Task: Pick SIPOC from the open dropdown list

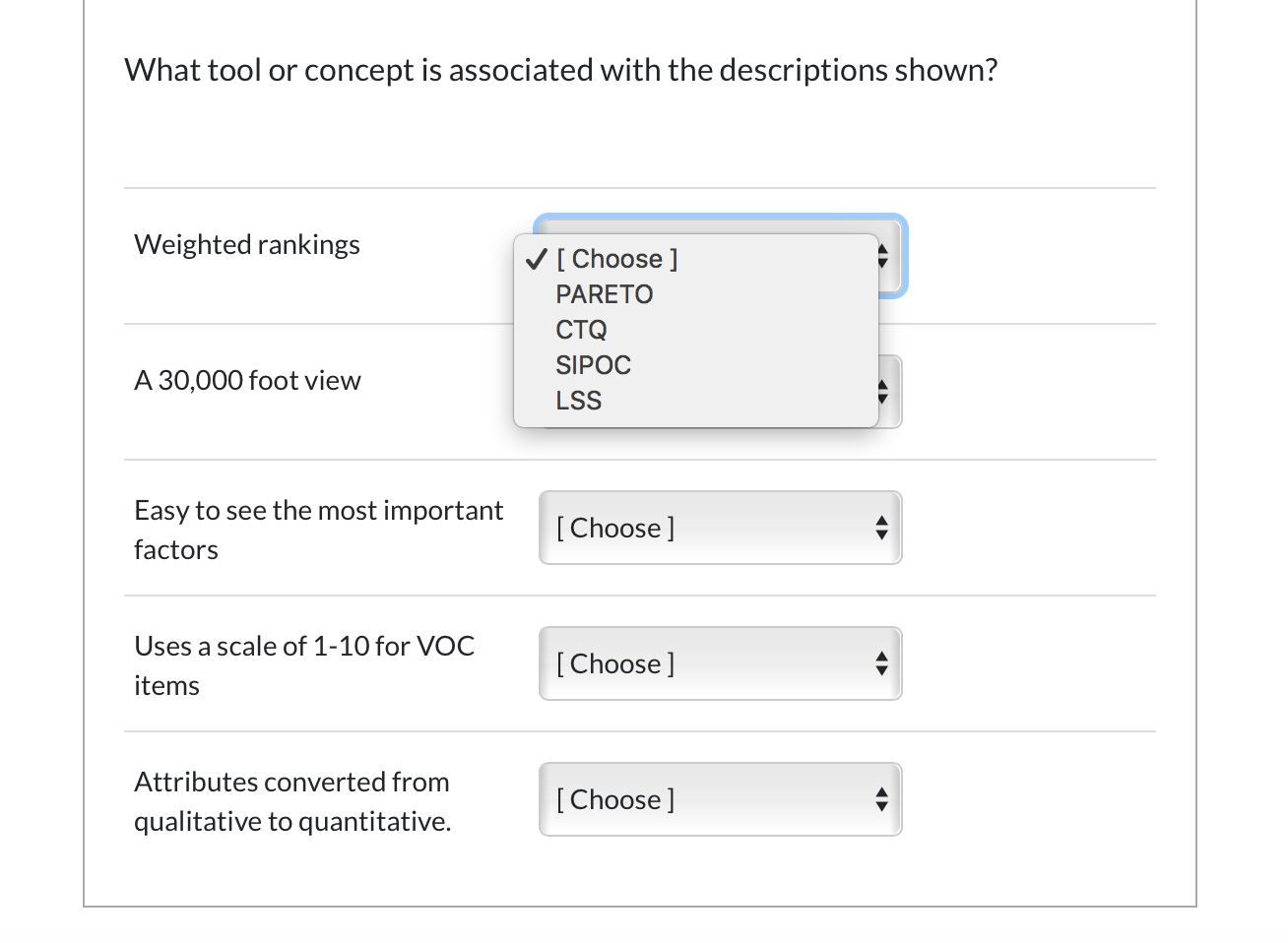Action: pos(593,365)
